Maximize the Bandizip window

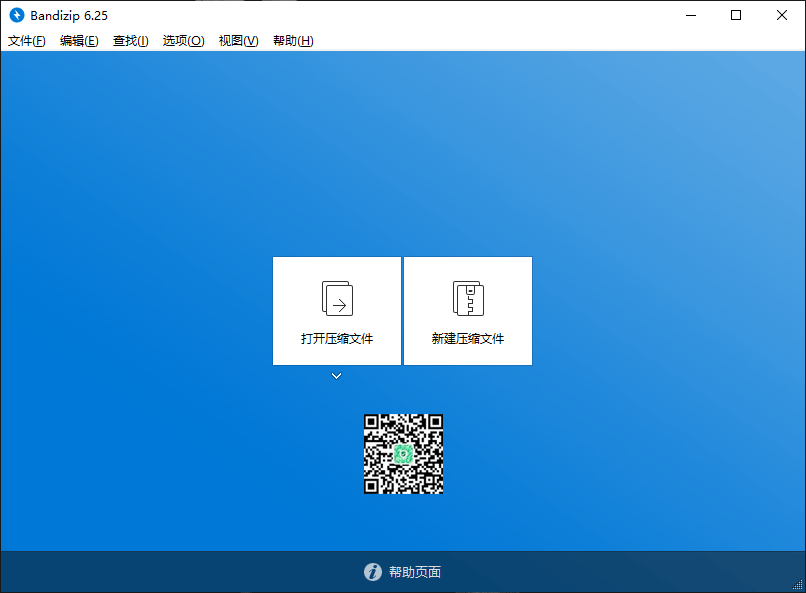(736, 15)
